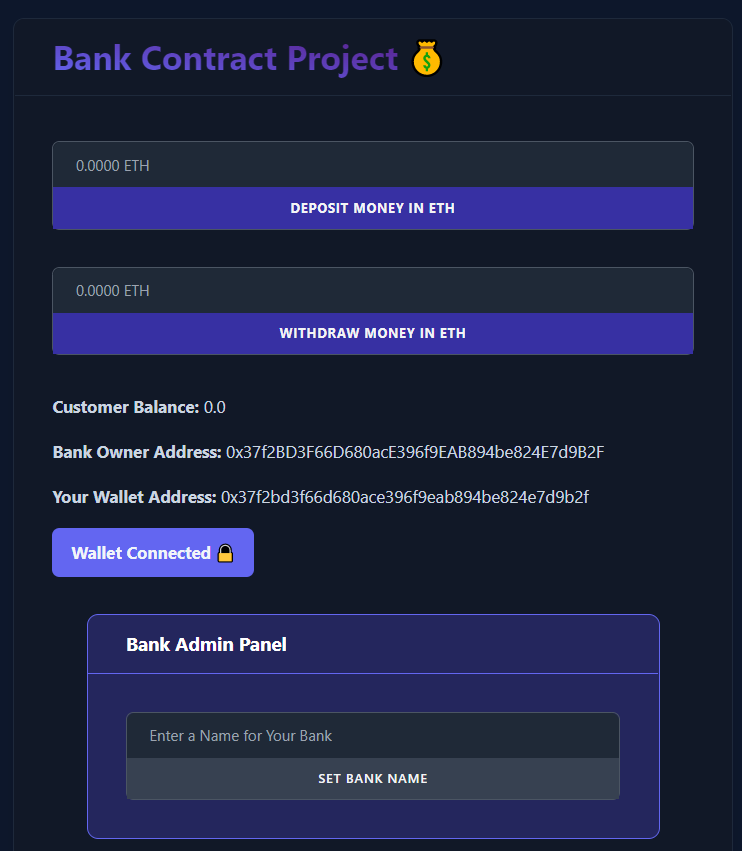Select the withdraw amount input field
Viewport: 742px width, 851px height.
(372, 290)
